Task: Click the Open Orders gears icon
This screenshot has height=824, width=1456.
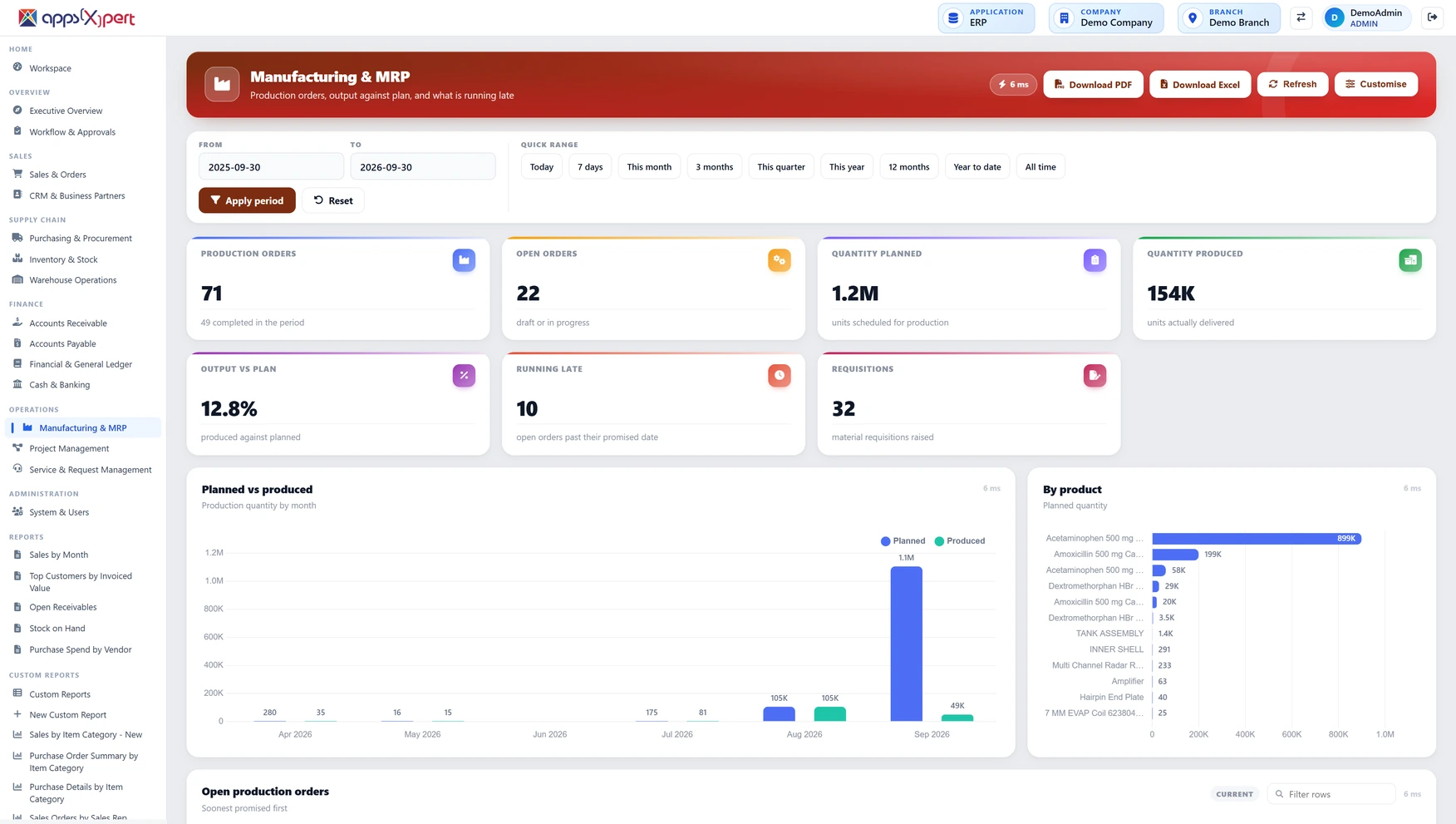Action: [x=780, y=260]
